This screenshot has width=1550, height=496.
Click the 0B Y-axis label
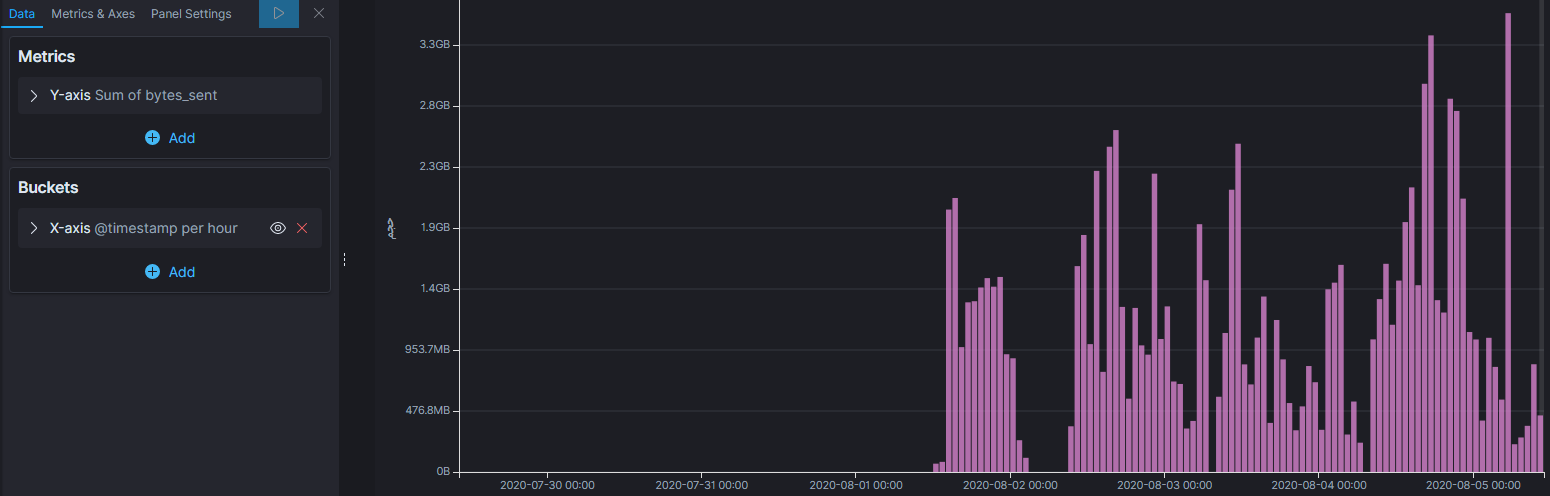(x=445, y=471)
